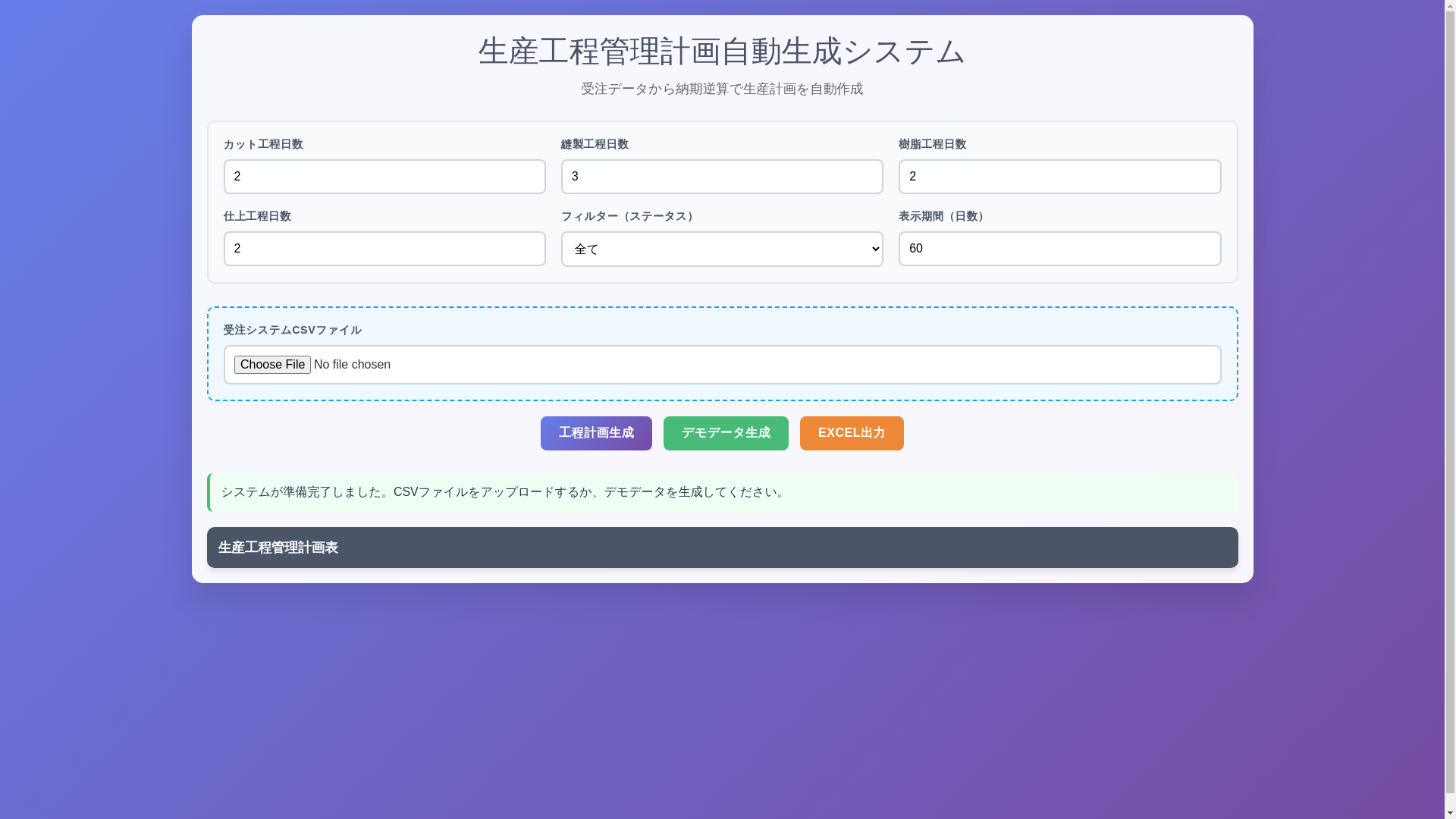The image size is (1456, 819).
Task: Click the Choose File button
Action: (x=272, y=365)
